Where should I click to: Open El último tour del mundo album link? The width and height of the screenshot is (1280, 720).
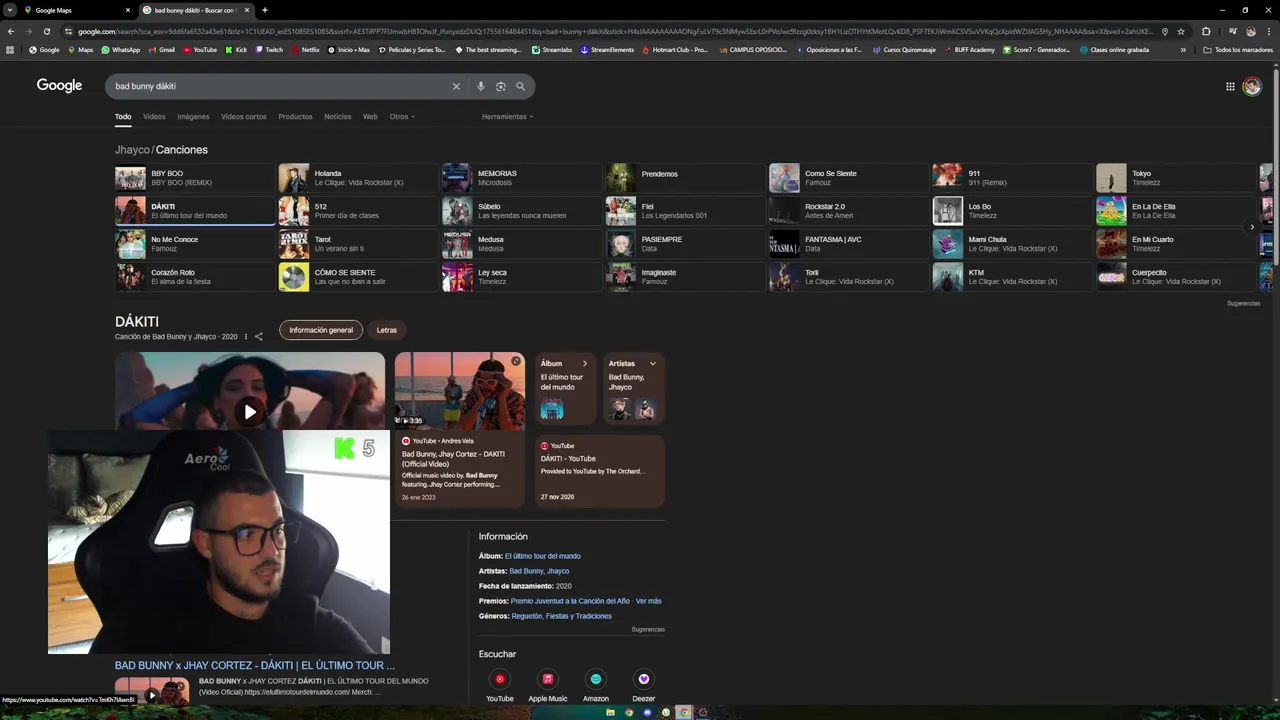point(542,556)
